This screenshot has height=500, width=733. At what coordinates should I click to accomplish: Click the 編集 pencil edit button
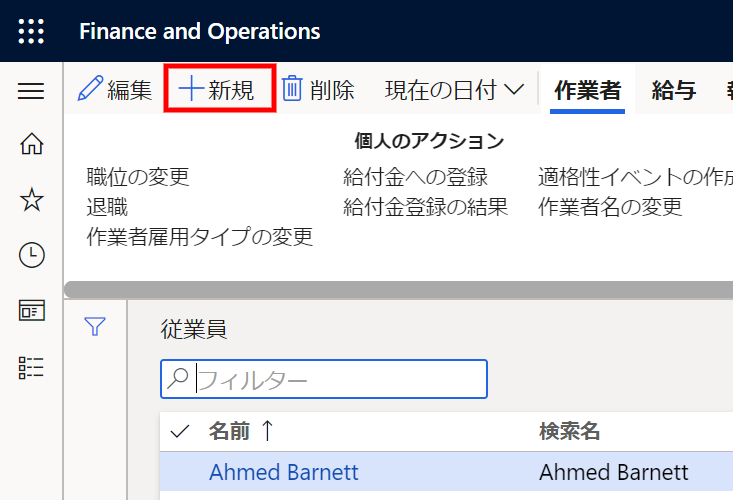click(x=115, y=89)
